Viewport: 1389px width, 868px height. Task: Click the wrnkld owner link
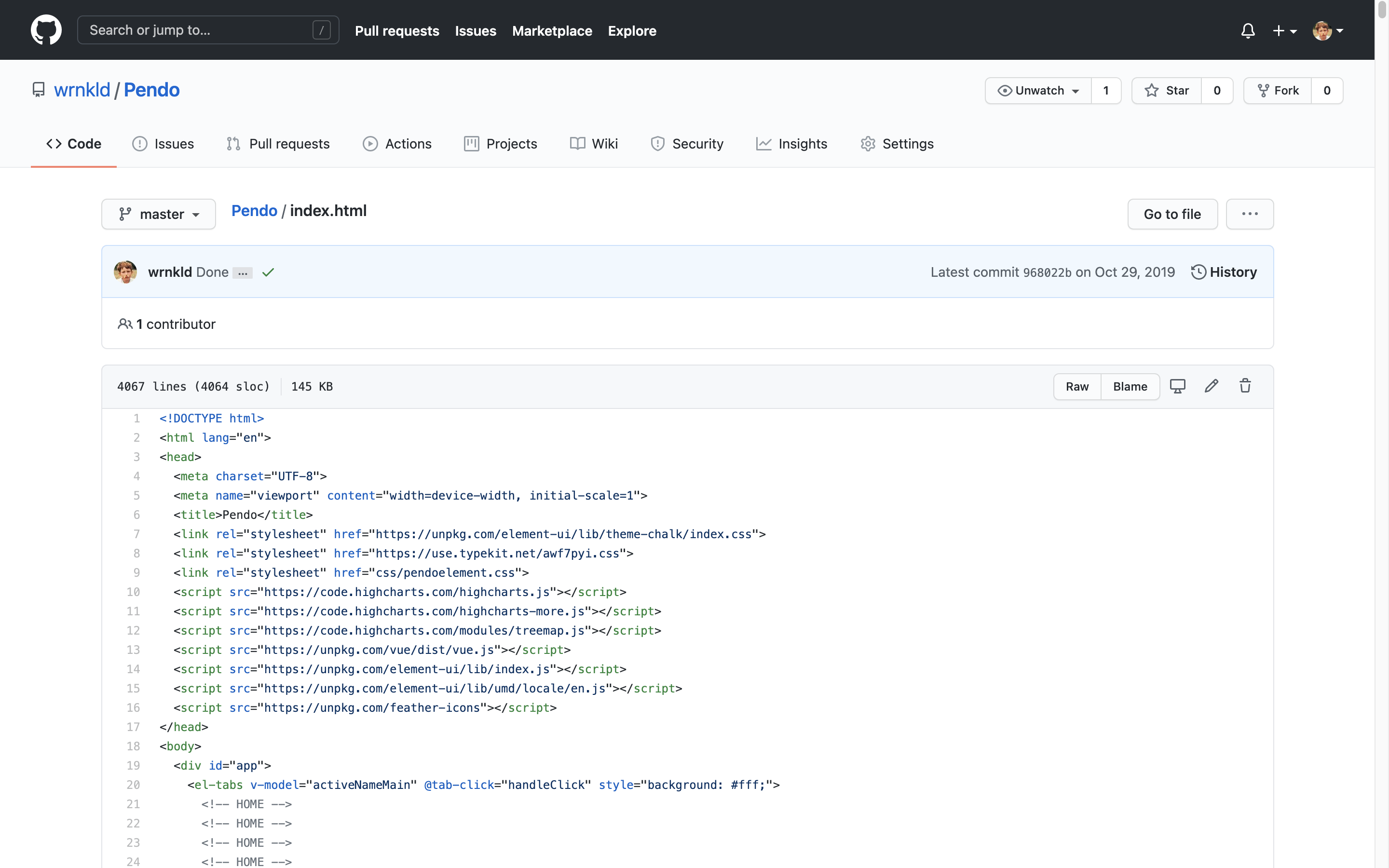click(82, 90)
